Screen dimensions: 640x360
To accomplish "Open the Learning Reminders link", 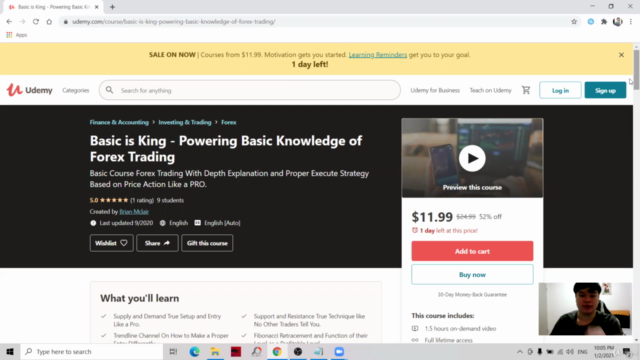I will point(378,55).
